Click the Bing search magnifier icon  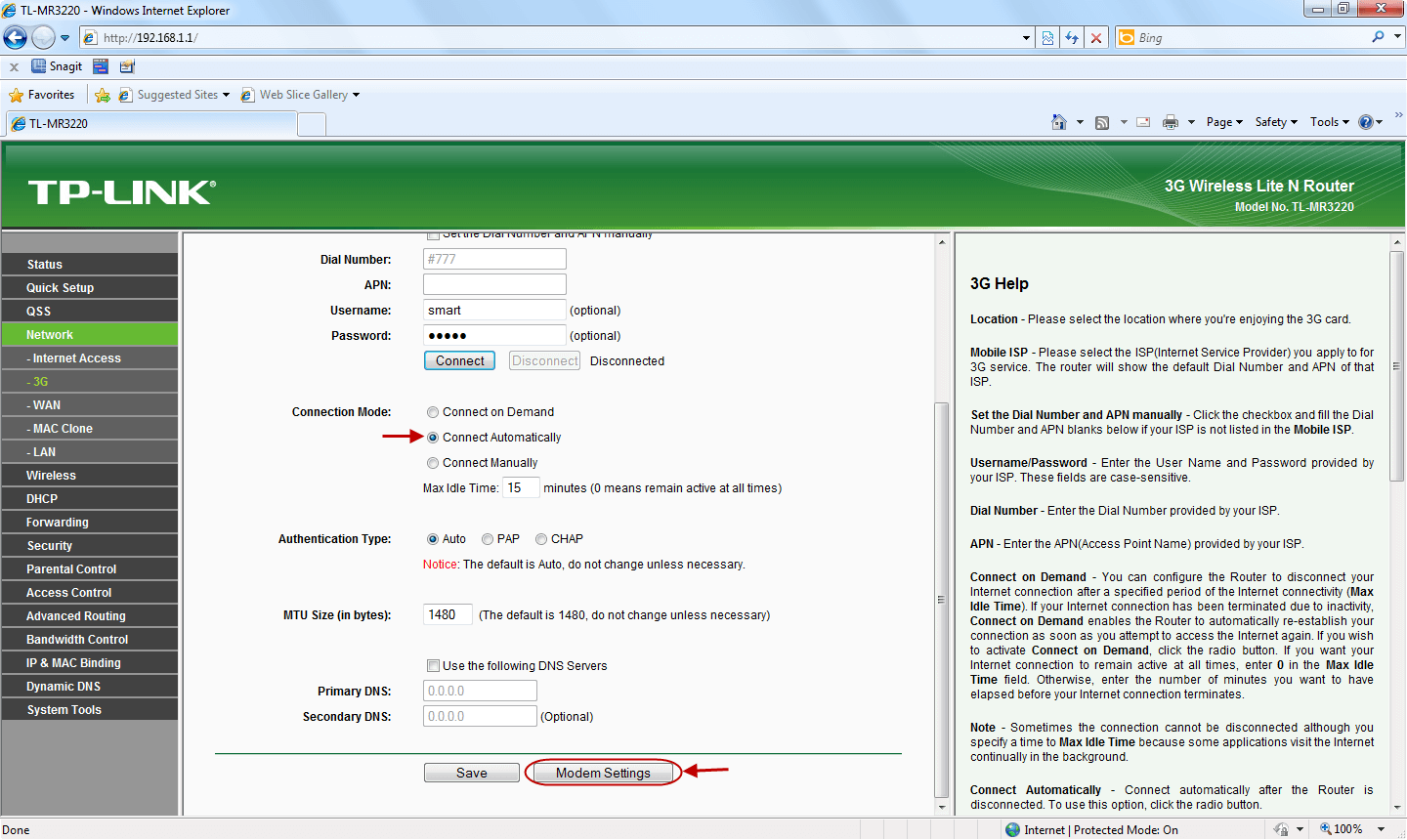pos(1378,37)
